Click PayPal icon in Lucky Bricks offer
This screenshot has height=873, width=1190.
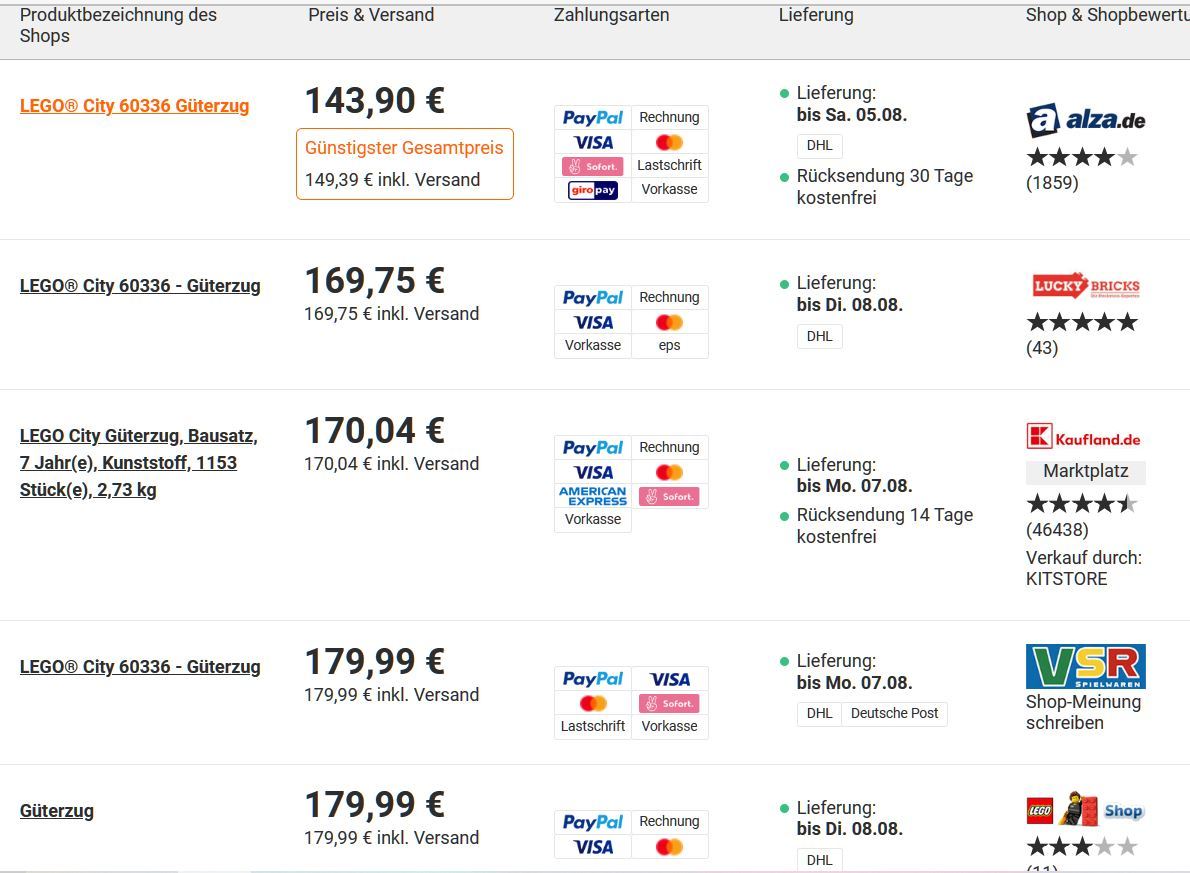[x=593, y=298]
